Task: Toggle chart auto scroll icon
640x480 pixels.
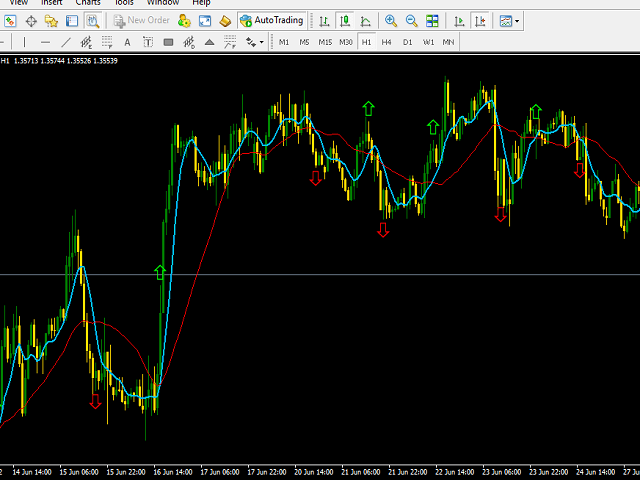Action: coord(460,21)
